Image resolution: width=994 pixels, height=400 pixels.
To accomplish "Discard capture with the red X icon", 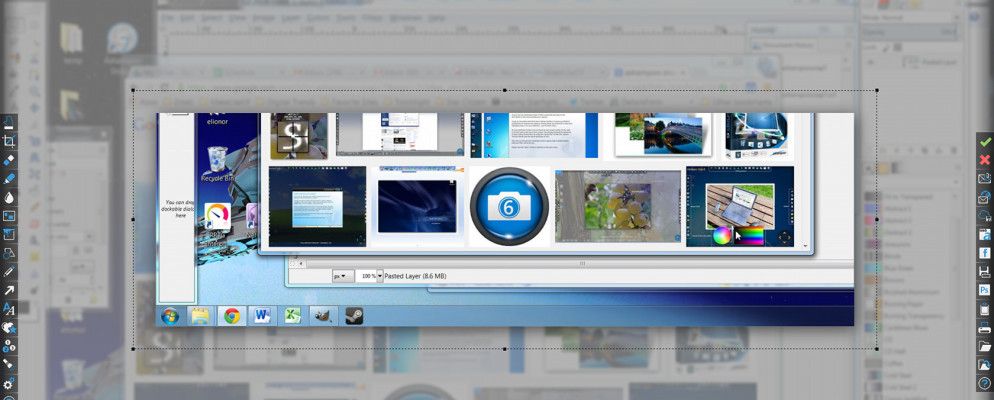I will (x=985, y=160).
